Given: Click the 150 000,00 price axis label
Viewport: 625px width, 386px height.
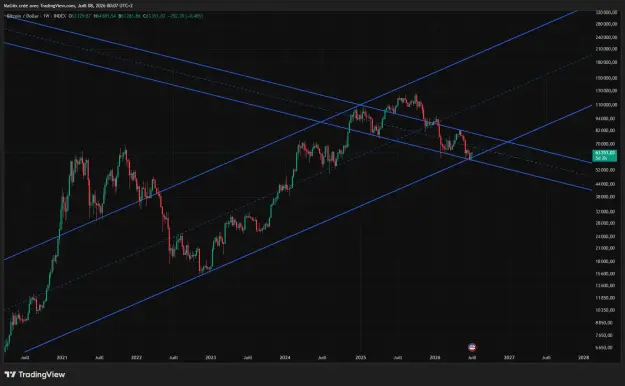Looking at the screenshot, I should coord(606,78).
